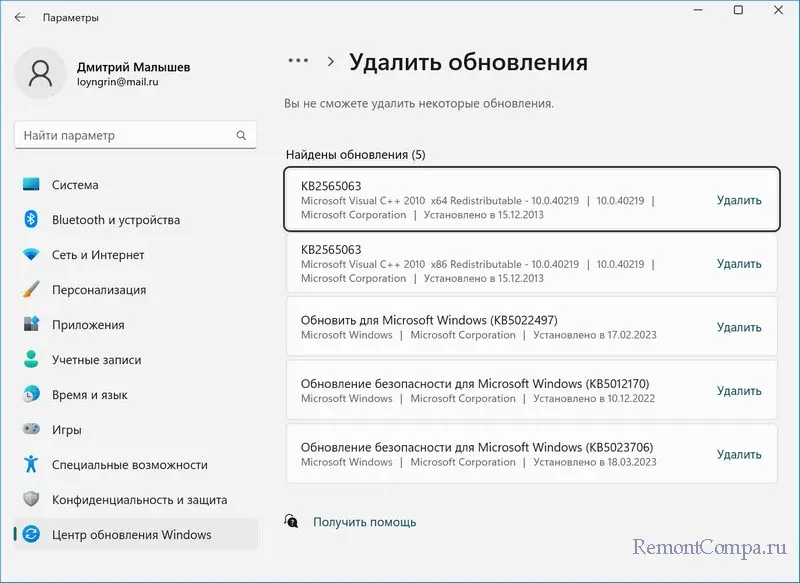Select the Игры gamepad icon

[x=32, y=430]
